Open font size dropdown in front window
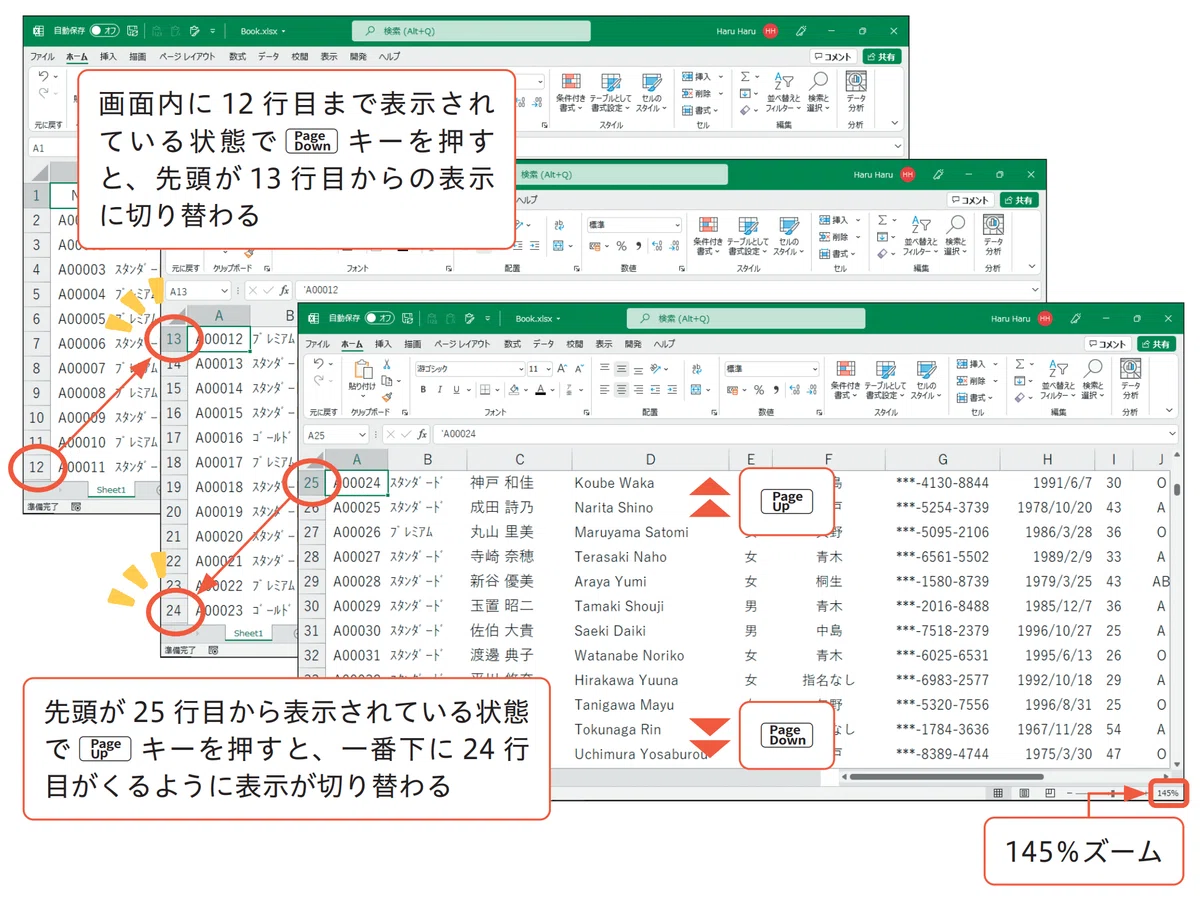The image size is (1200, 900). 549,369
